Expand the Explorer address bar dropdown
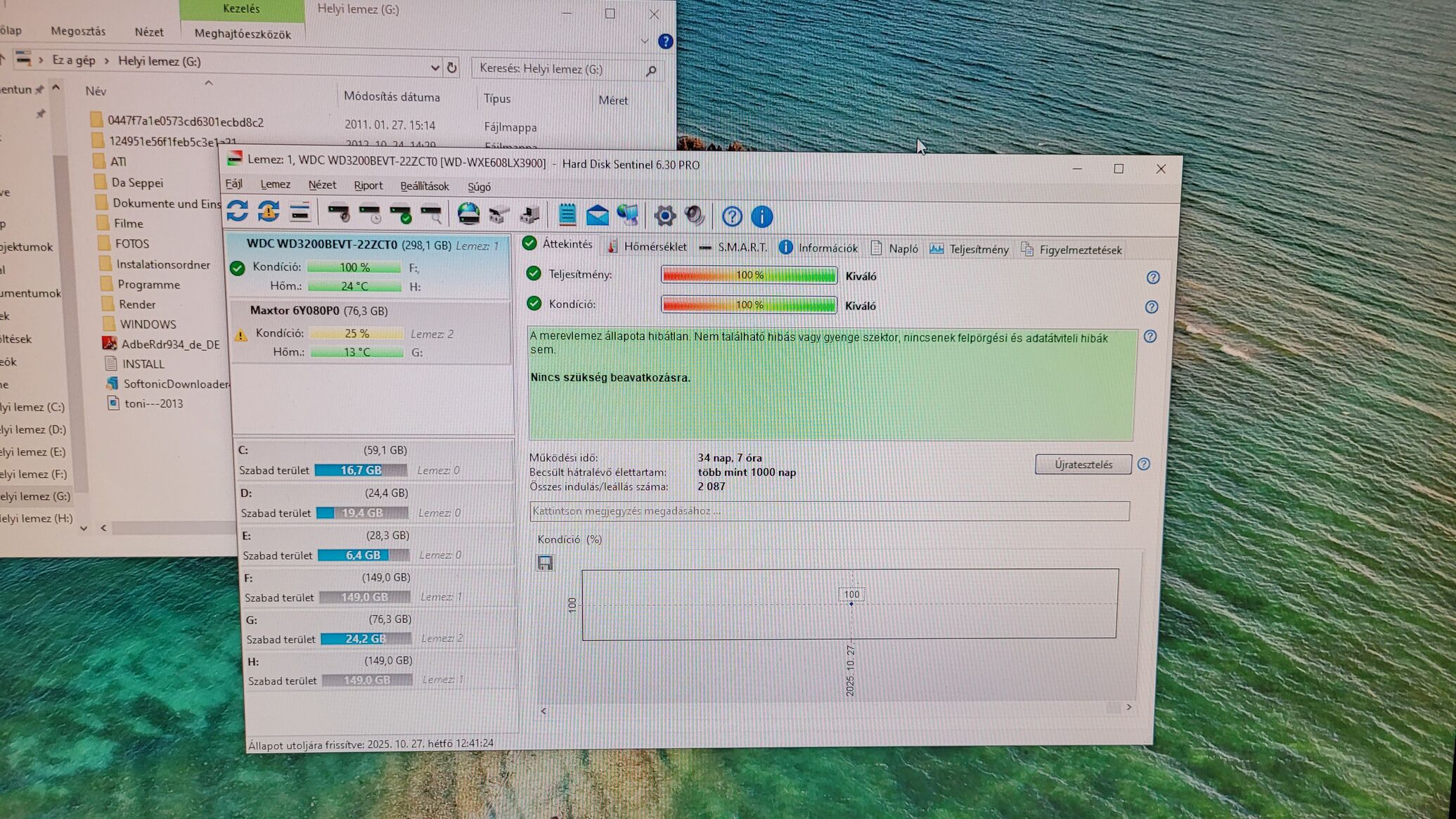The width and height of the screenshot is (1456, 819). [434, 67]
